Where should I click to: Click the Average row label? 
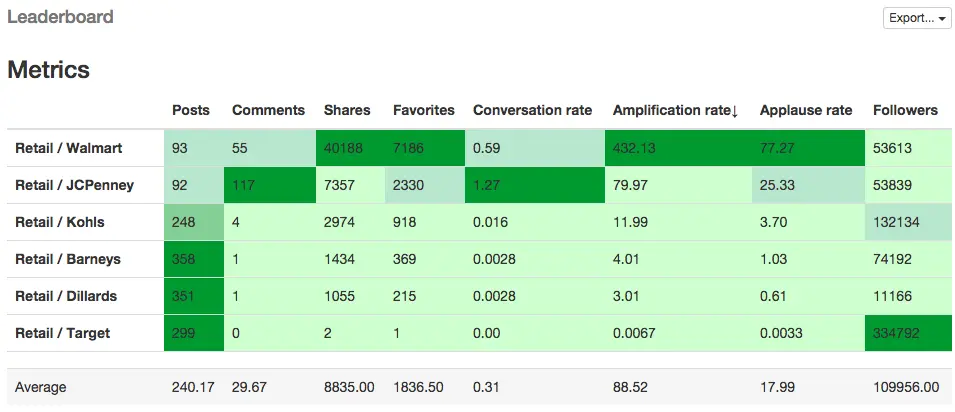point(43,386)
